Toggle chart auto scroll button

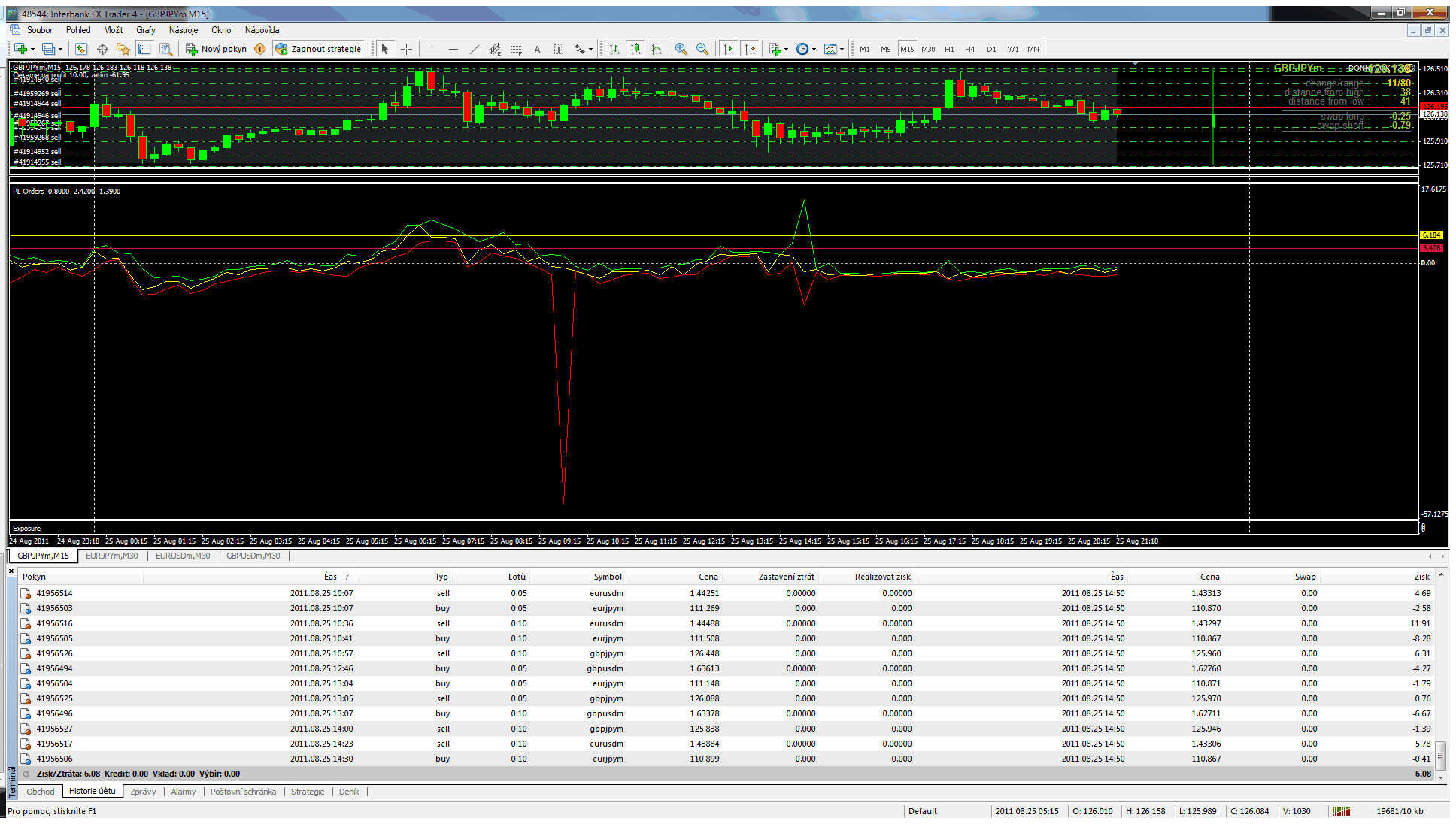(728, 49)
